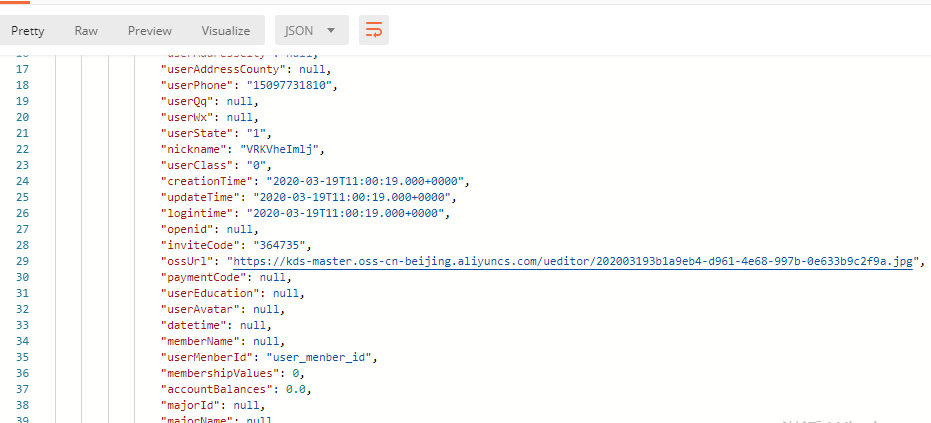Click the logintime key name

(x=197, y=213)
